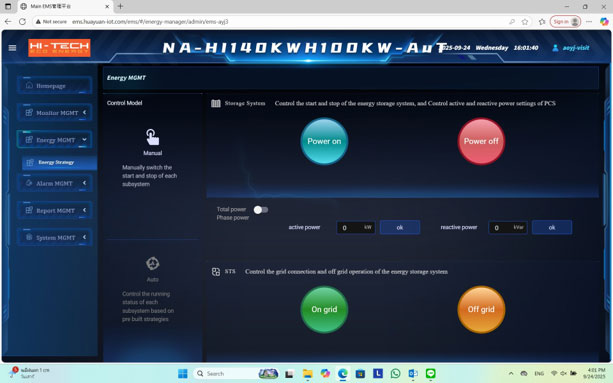Screen dimensions: 613x383
Task: Confirm reactive power with ok button
Action: (552, 227)
